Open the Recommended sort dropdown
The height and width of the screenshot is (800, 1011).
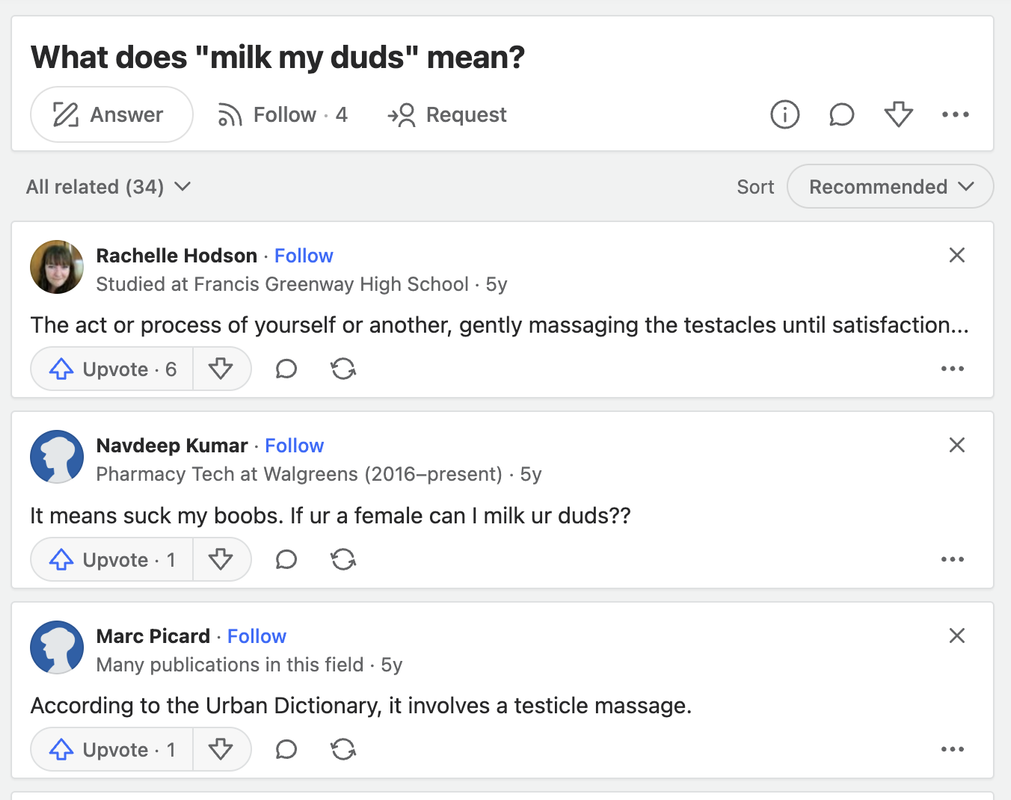point(890,187)
